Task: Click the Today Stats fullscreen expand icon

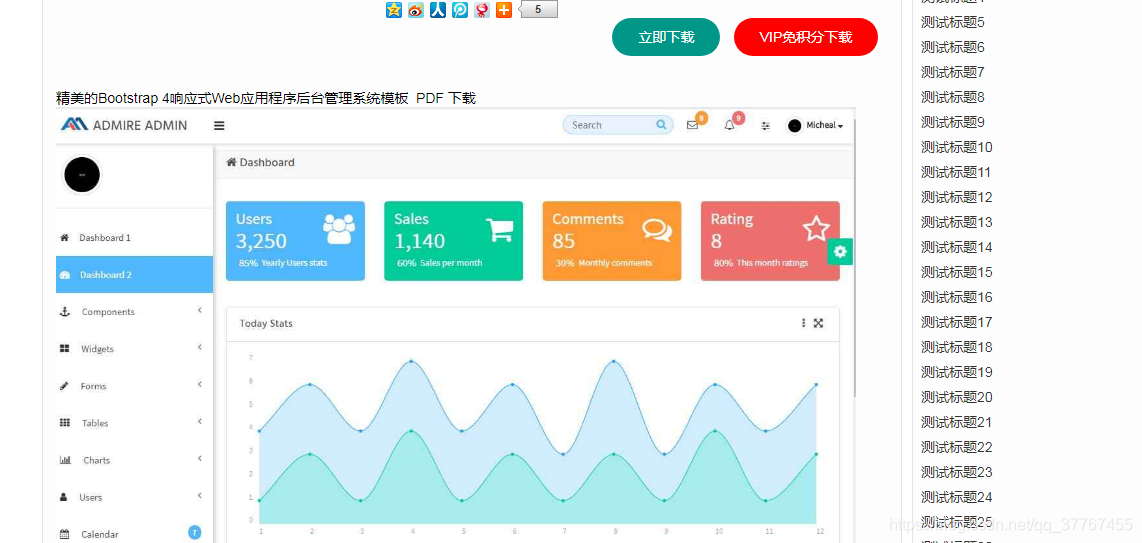Action: pyautogui.click(x=818, y=323)
